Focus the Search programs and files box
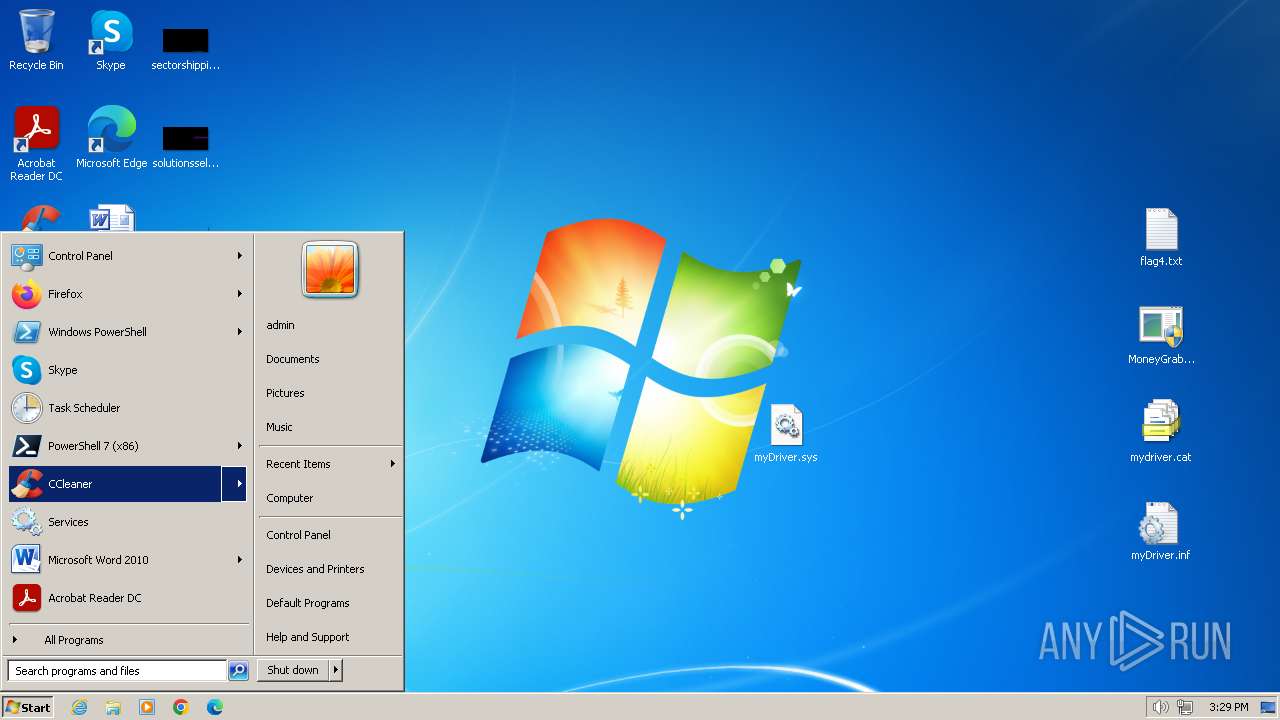 (117, 671)
